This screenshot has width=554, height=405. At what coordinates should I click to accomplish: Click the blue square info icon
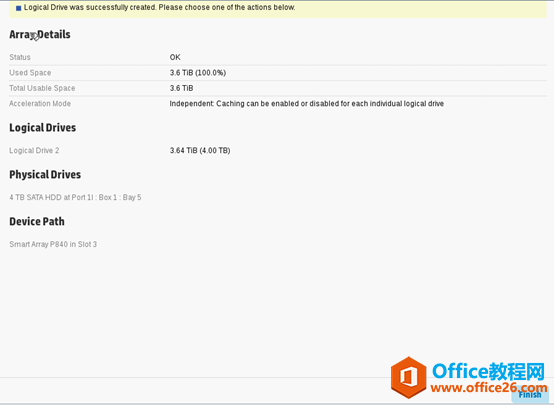coord(19,8)
